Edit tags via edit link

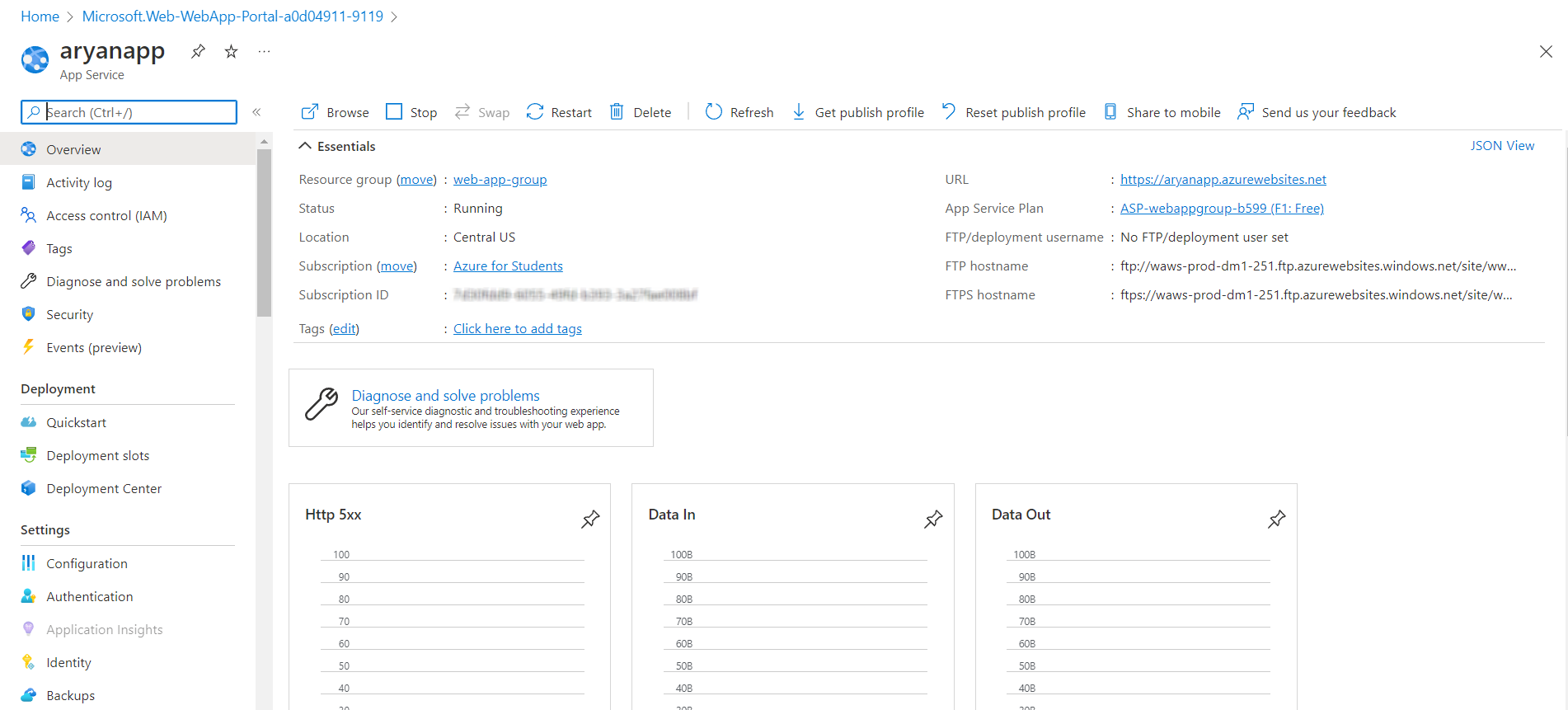coord(344,329)
